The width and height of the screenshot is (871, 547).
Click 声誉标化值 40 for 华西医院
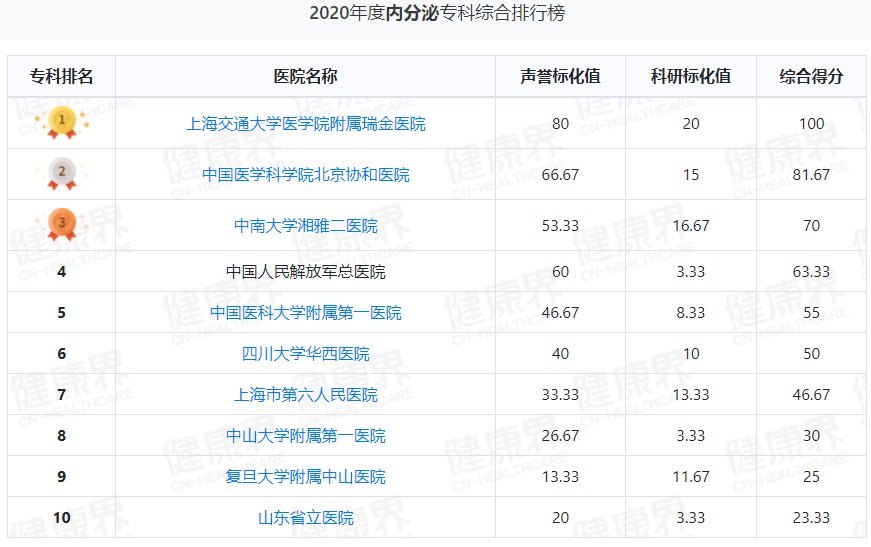[x=560, y=354]
